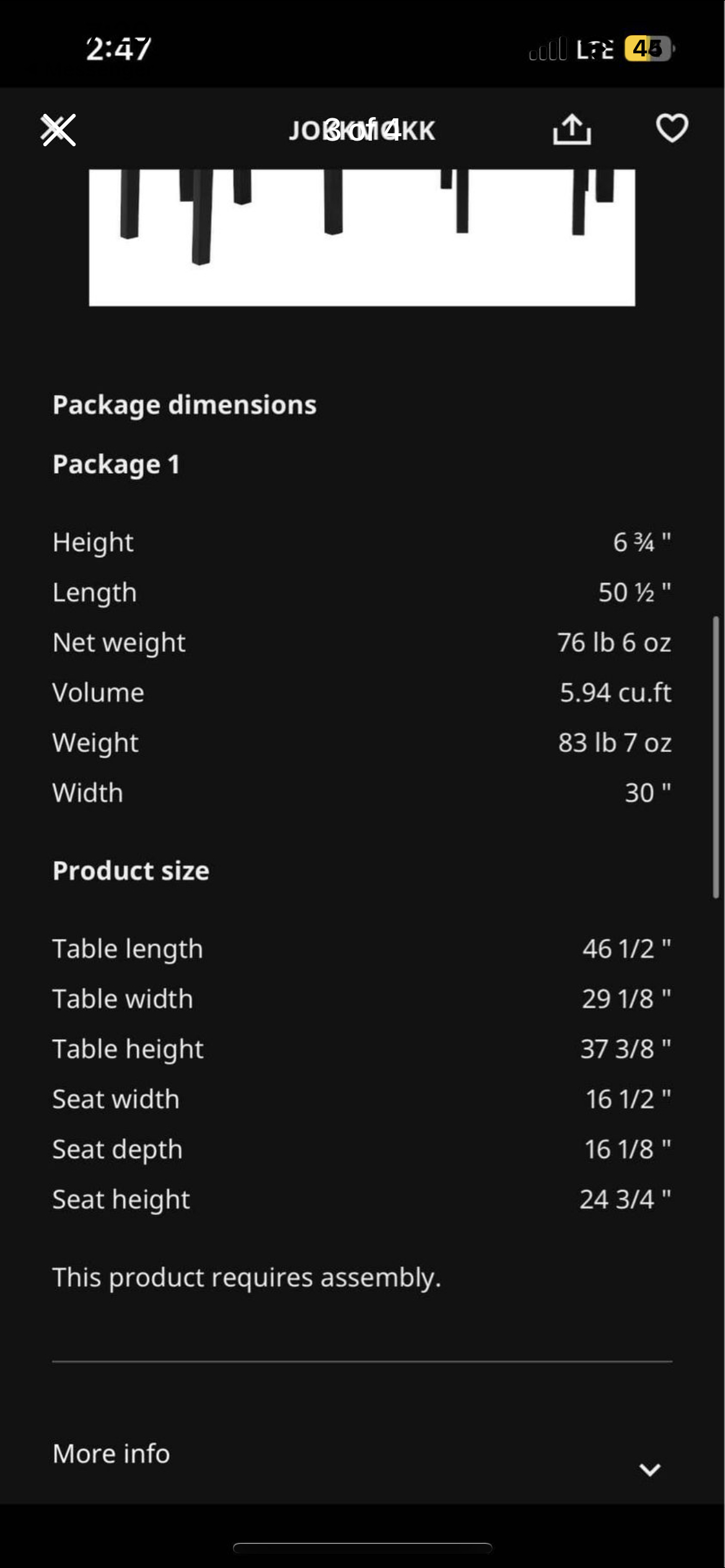Open the More info section label
Screen dimensions: 725x1568
point(111,1453)
